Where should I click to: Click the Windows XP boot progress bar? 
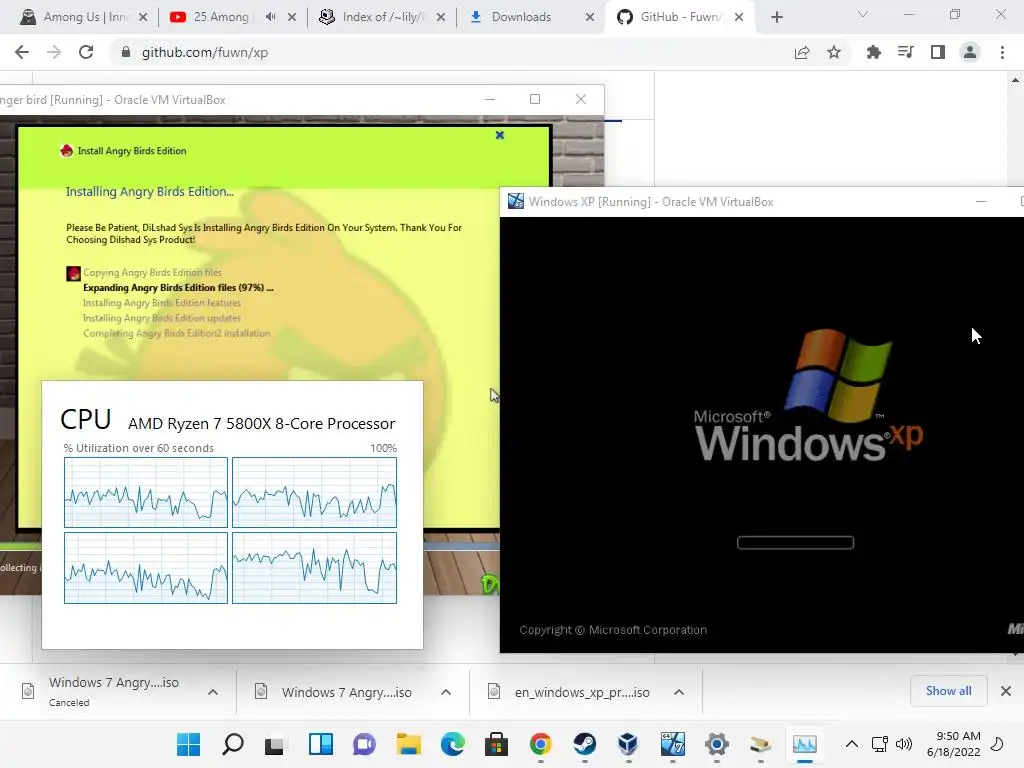[x=795, y=543]
